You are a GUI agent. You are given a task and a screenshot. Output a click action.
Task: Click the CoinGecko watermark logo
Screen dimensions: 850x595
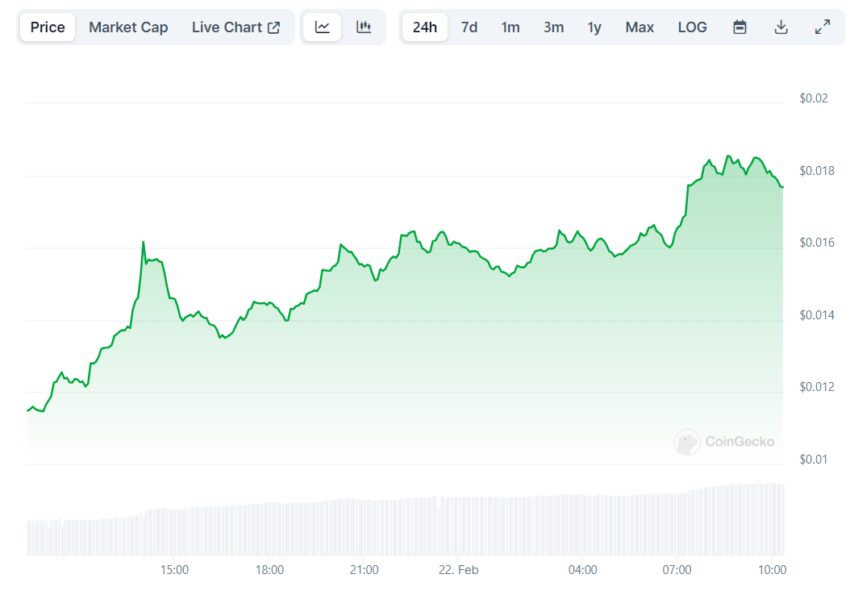(724, 442)
